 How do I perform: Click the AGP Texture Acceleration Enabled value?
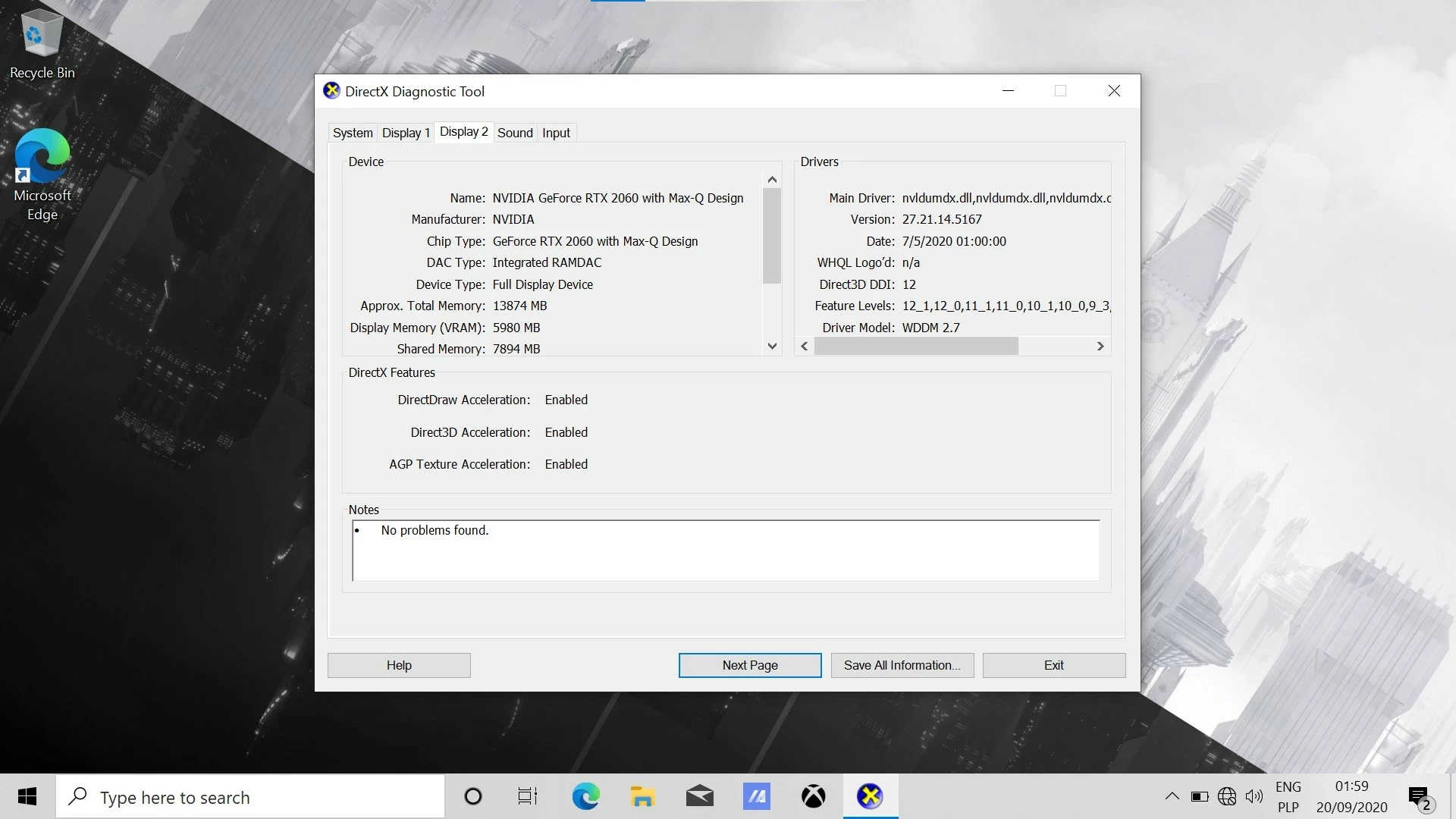click(566, 464)
